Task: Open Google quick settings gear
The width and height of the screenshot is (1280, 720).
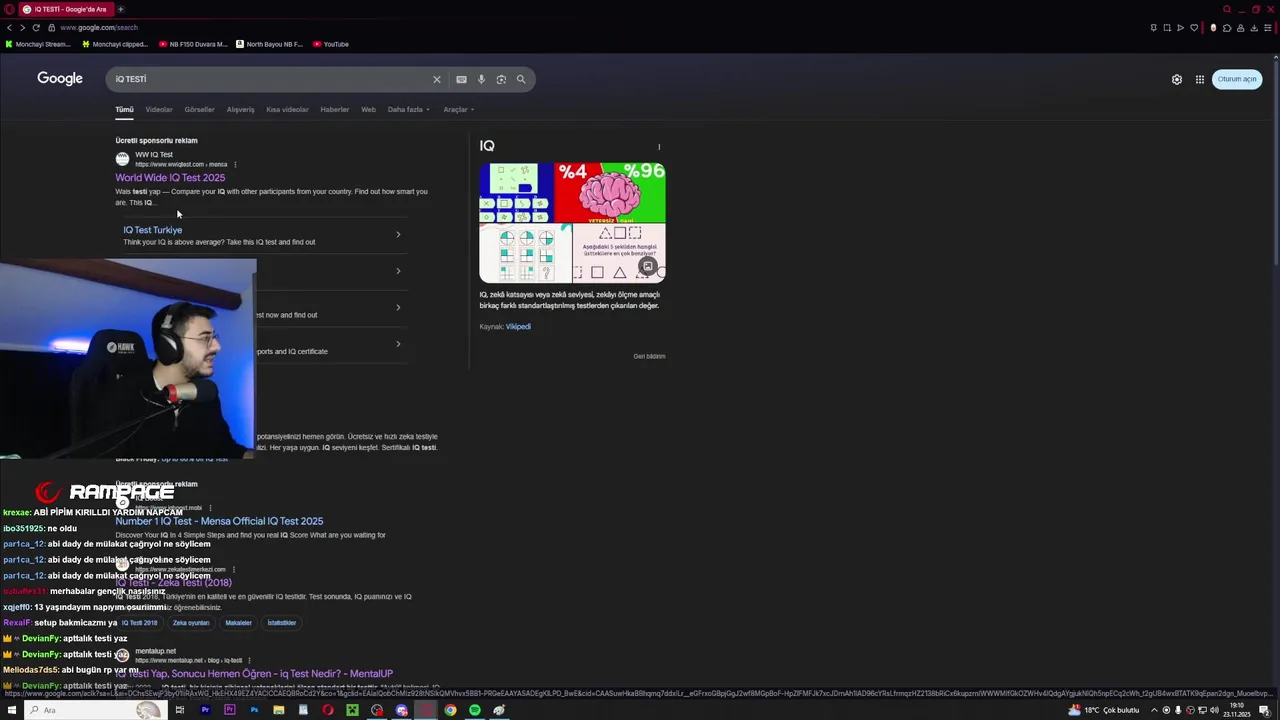Action: click(1177, 79)
